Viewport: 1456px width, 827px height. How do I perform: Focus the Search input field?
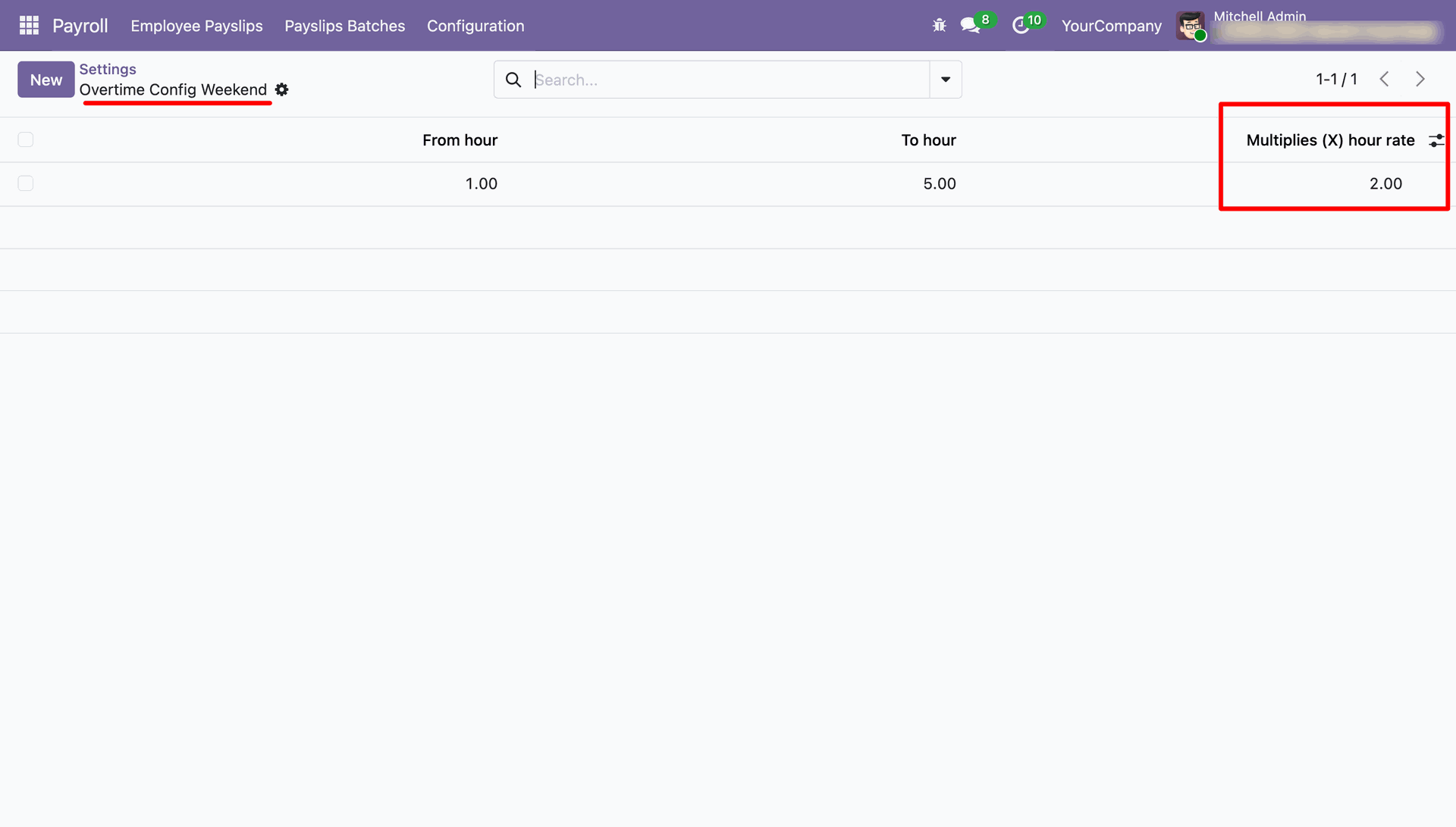tap(730, 80)
